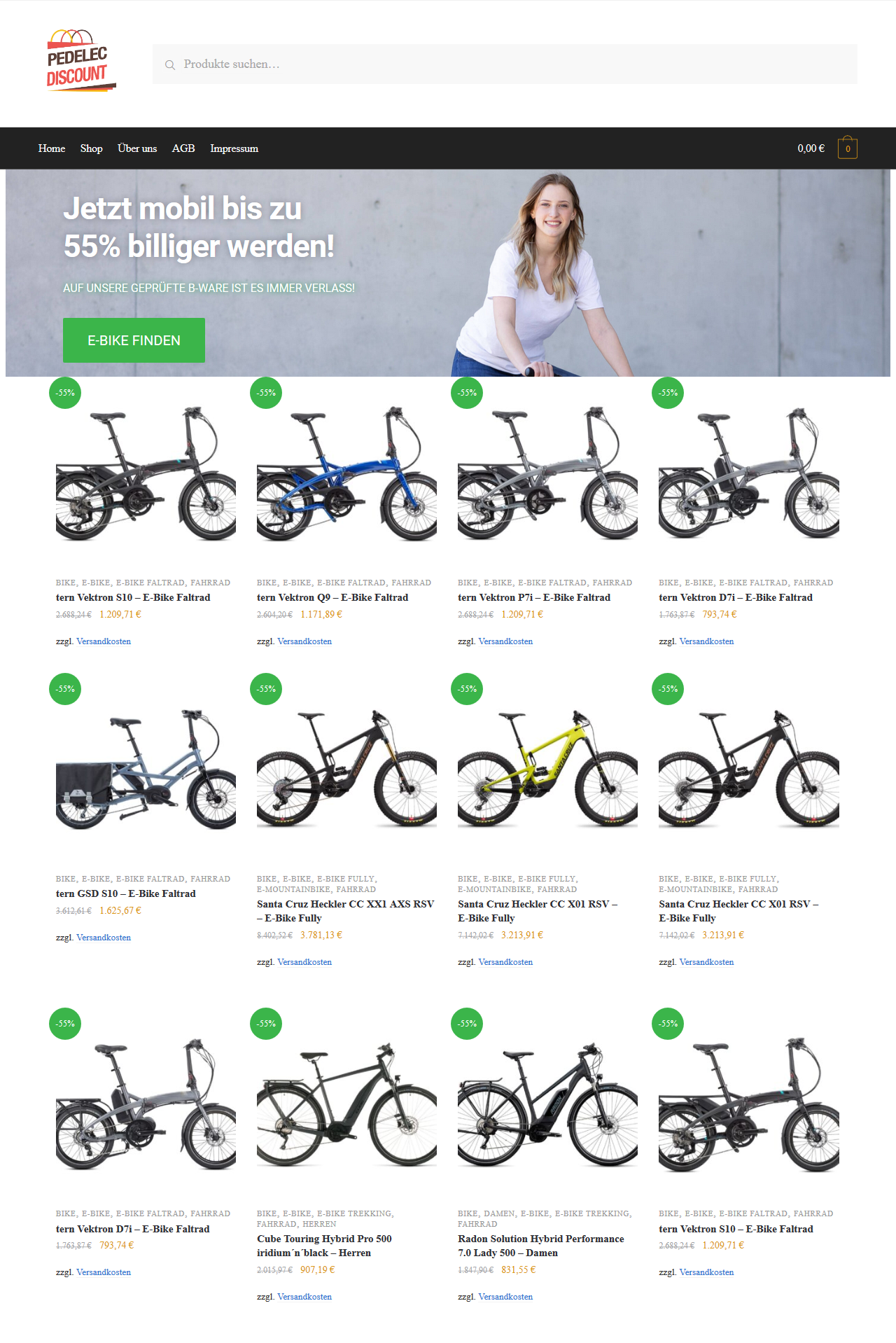This screenshot has height=1343, width=896.
Task: Open the Impressum page
Action: (x=234, y=148)
